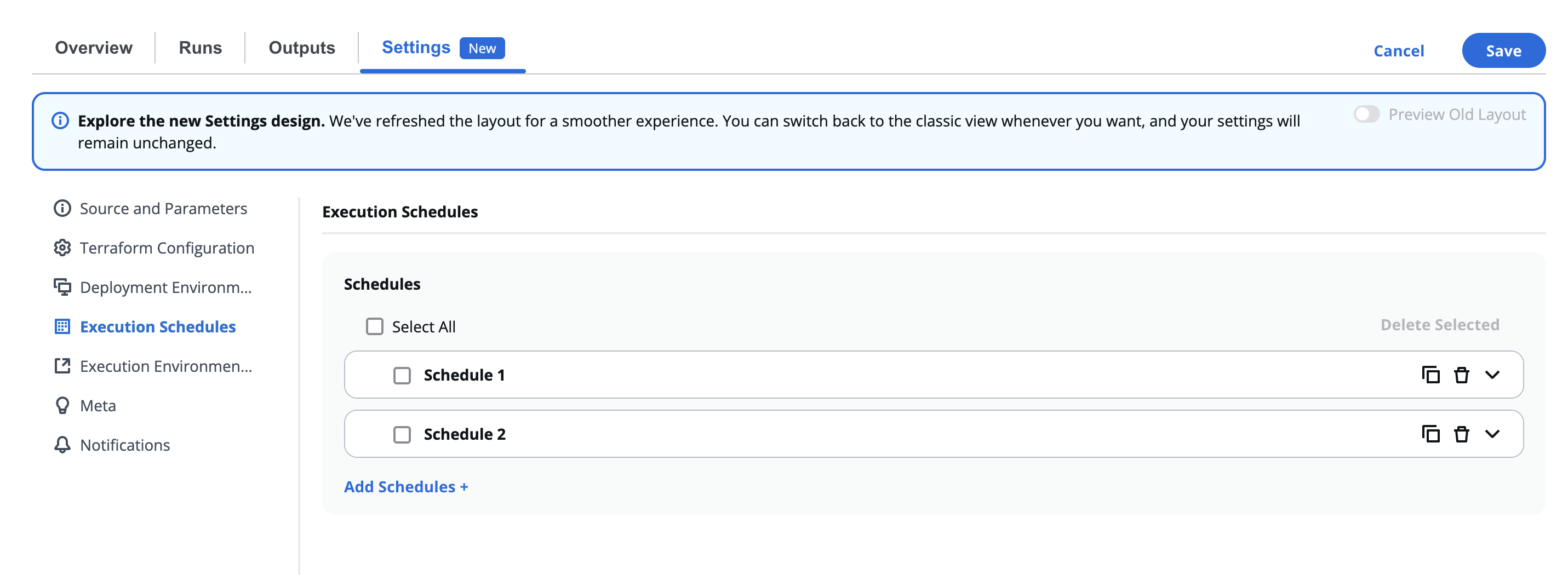1568x575 pixels.
Task: Expand Schedule 1 with the chevron
Action: [1492, 375]
